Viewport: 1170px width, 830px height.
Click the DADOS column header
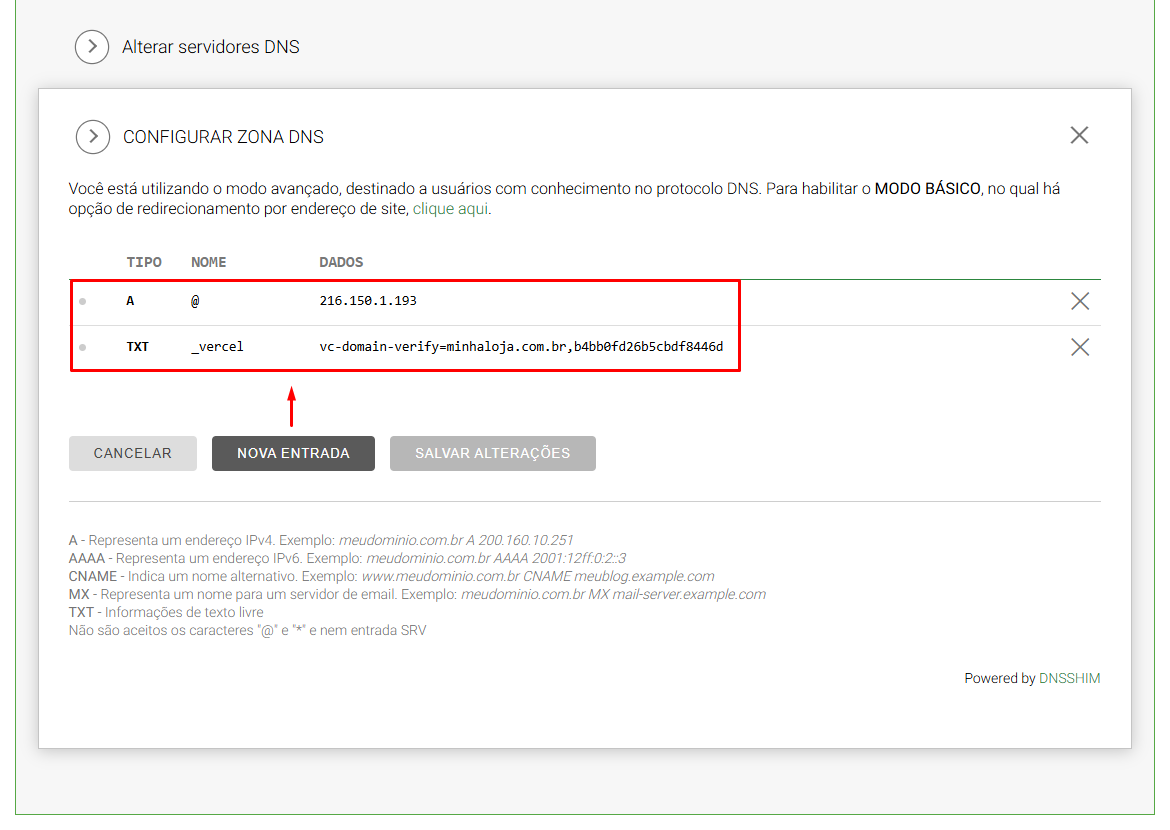[x=341, y=262]
